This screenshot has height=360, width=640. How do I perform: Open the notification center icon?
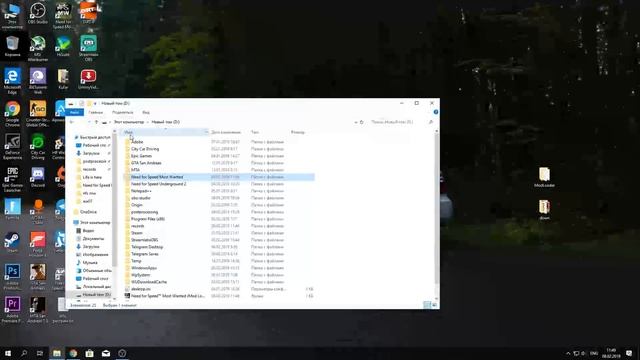[629, 353]
